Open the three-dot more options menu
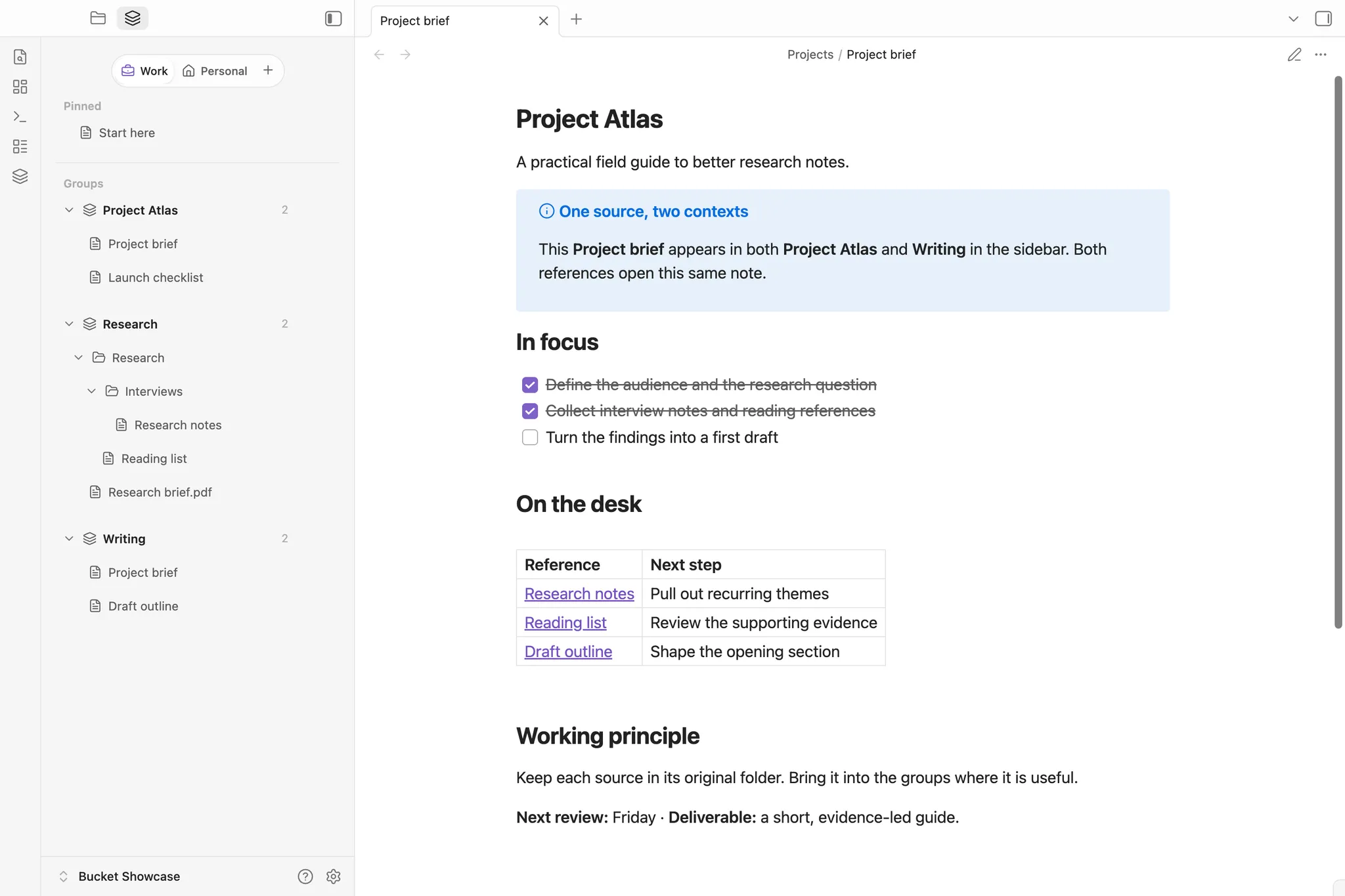Image resolution: width=1345 pixels, height=896 pixels. pos(1321,54)
